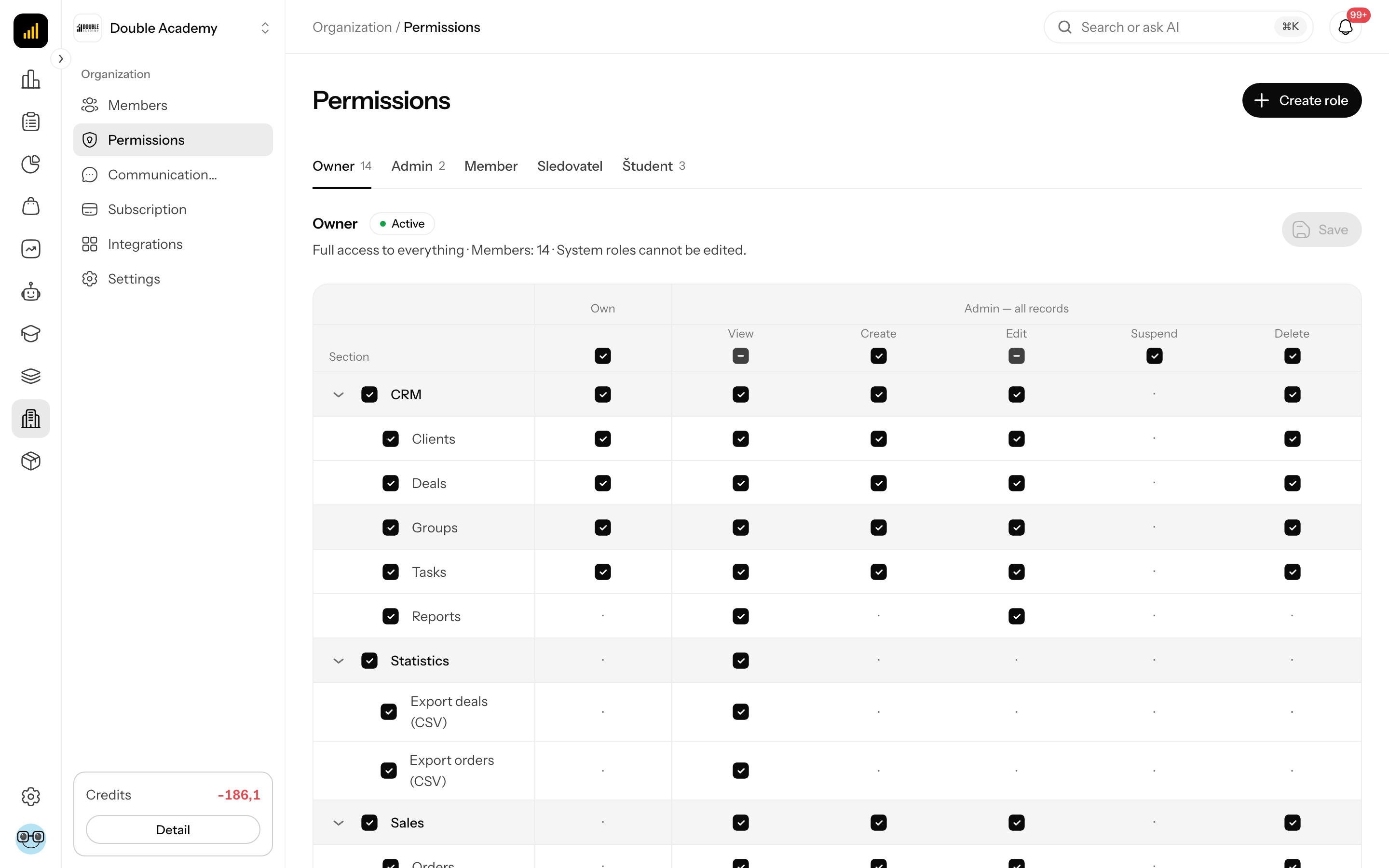
Task: Open the bar chart dashboard icon in the sidebar
Action: point(30,79)
